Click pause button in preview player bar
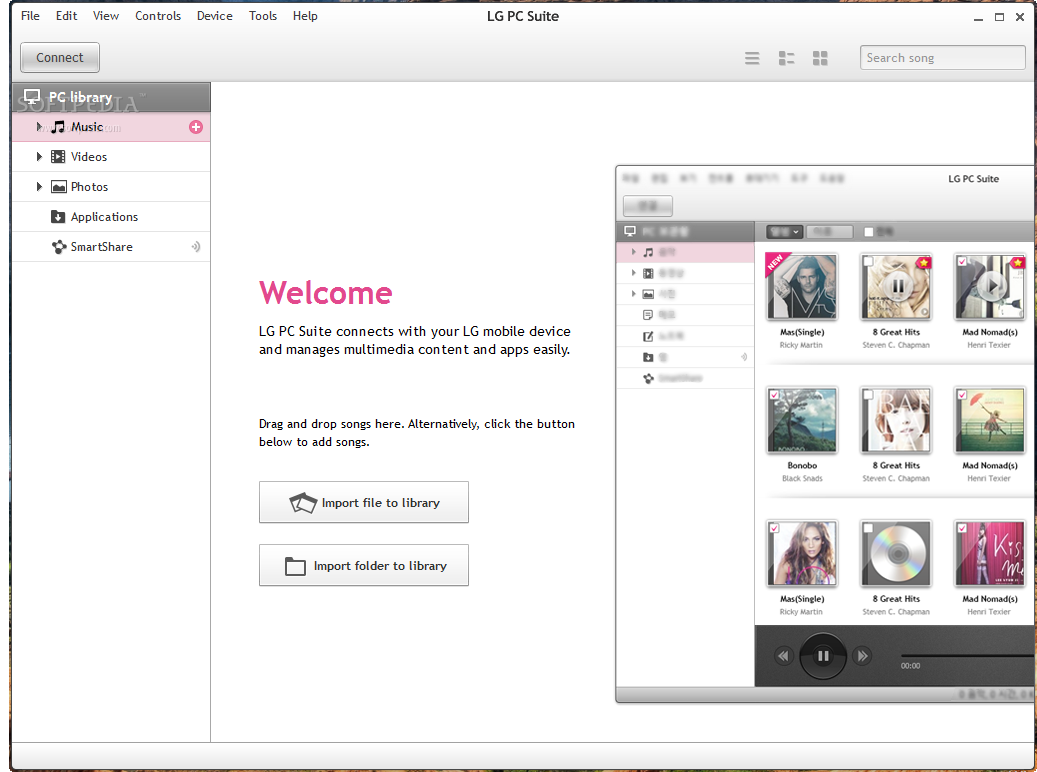The height and width of the screenshot is (772, 1037). click(823, 656)
